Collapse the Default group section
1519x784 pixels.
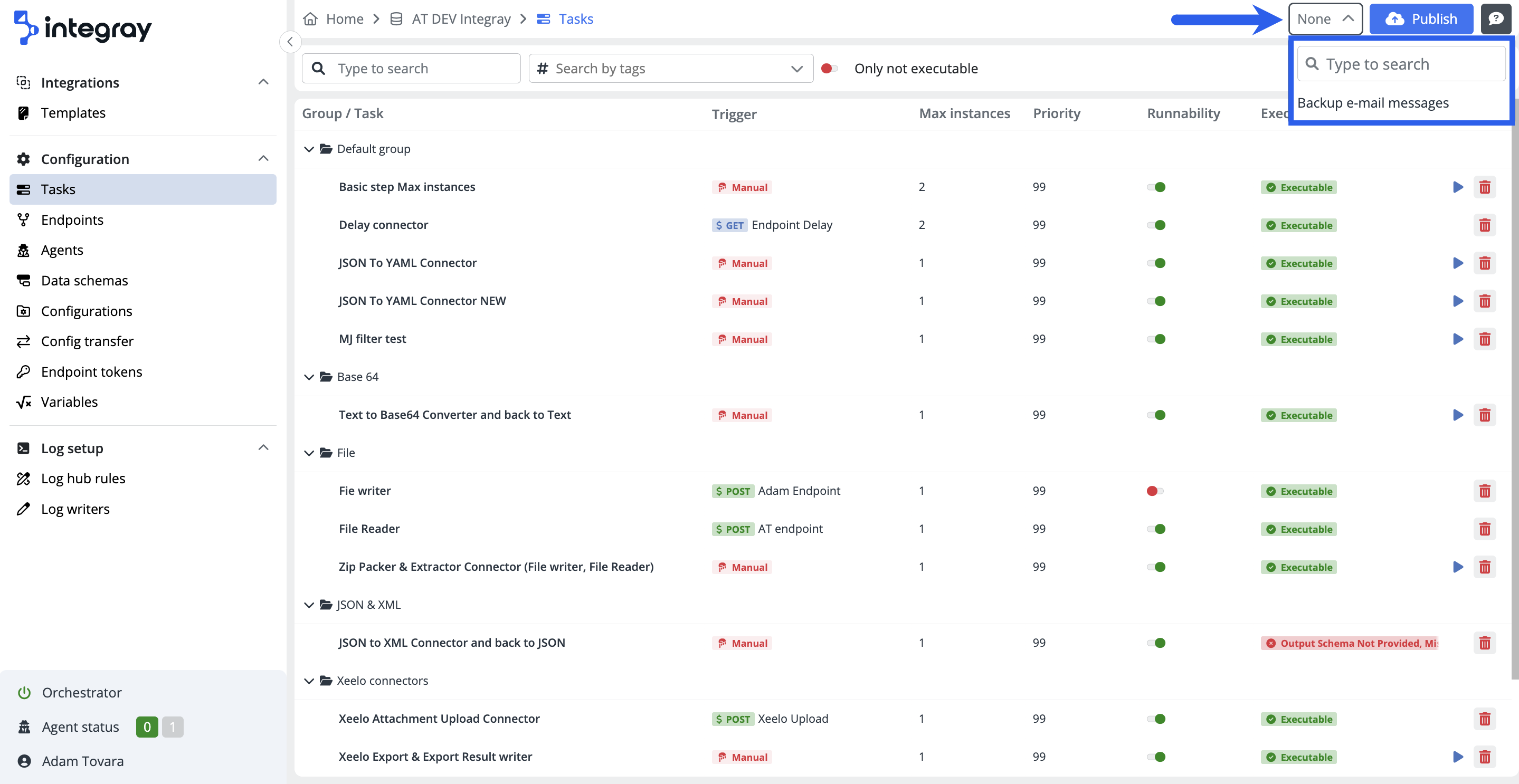(x=309, y=149)
